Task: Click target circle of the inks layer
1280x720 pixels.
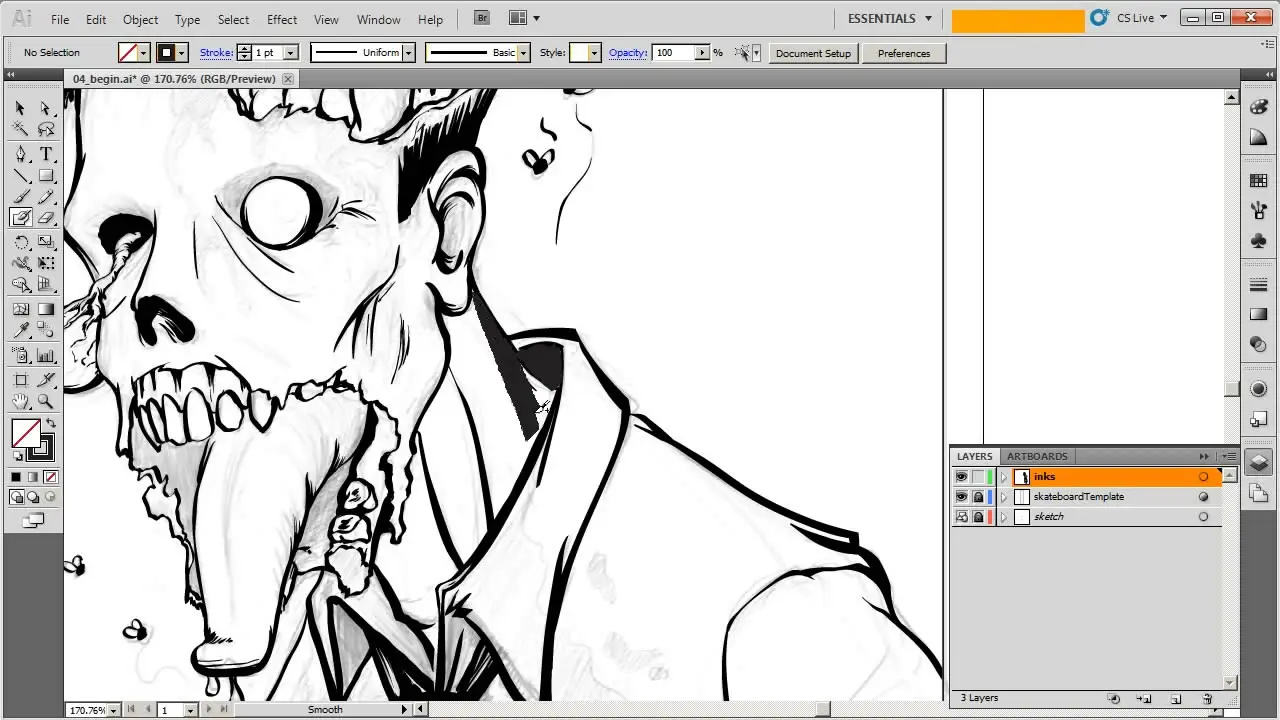Action: pyautogui.click(x=1203, y=477)
